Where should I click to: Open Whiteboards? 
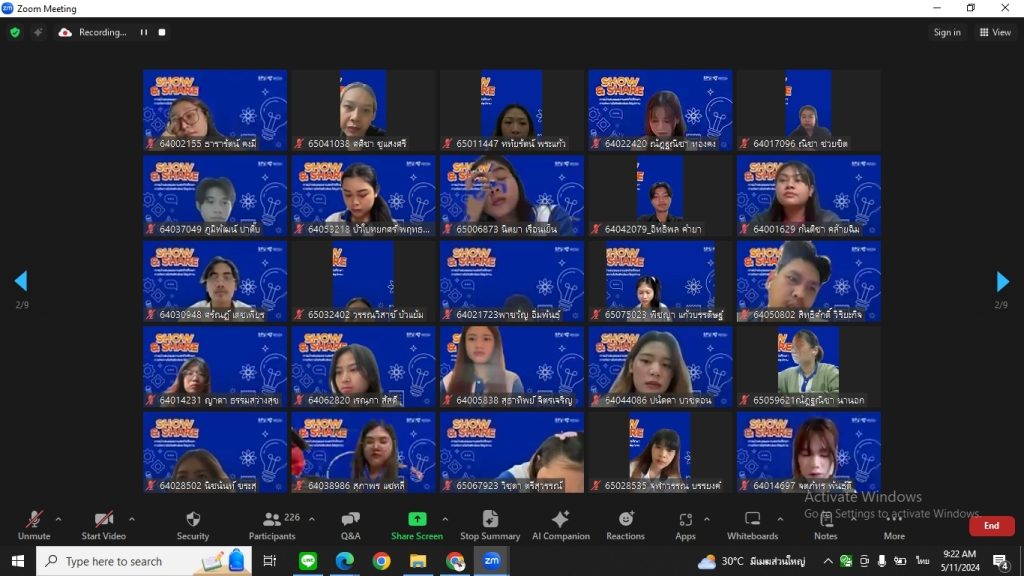pos(752,526)
